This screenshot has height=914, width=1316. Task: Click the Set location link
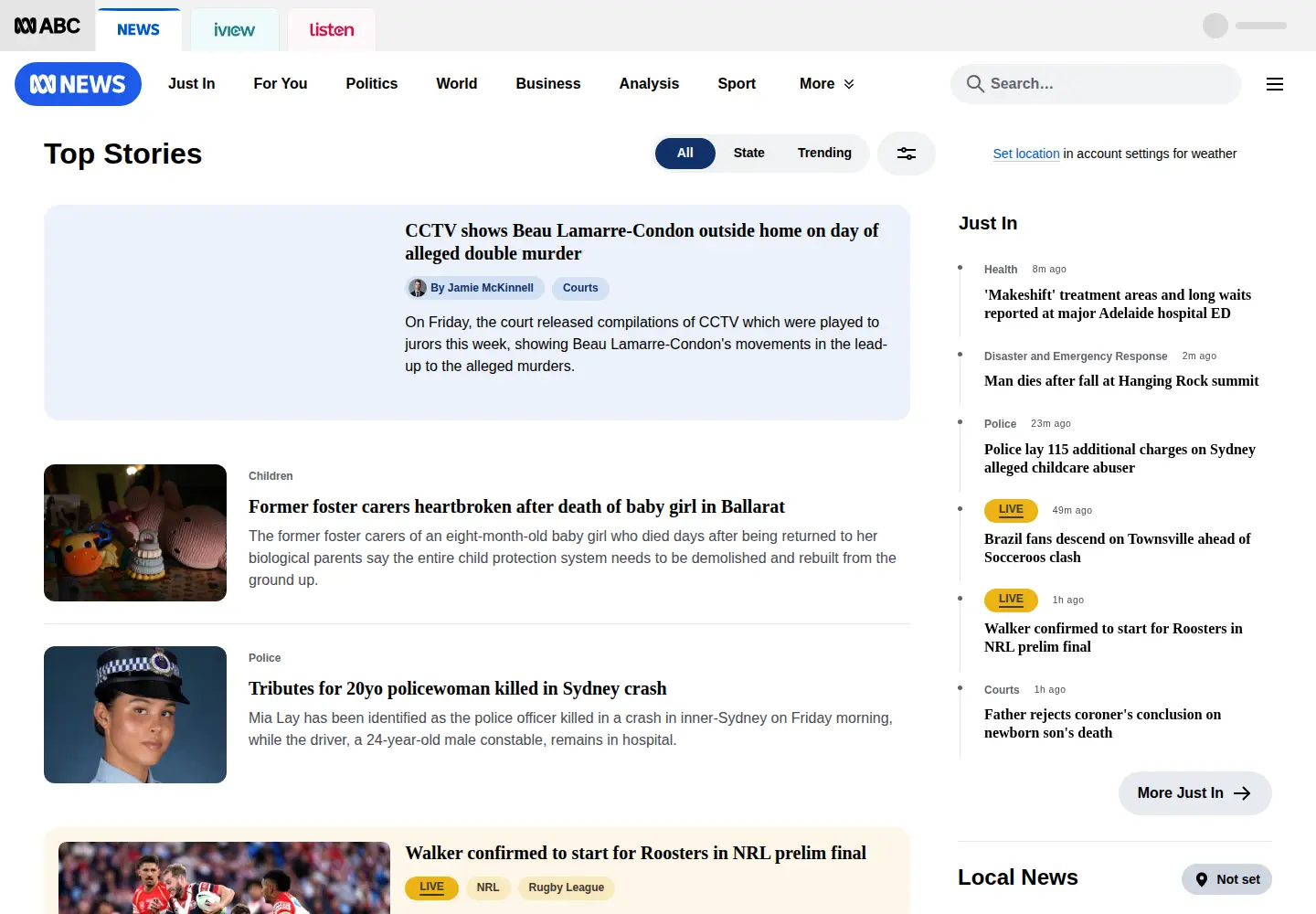click(1026, 154)
